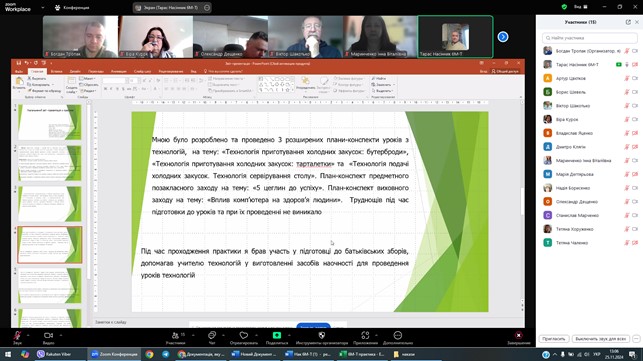The width and height of the screenshot is (643, 361).
Task: Click the search participant input field
Action: (590, 38)
